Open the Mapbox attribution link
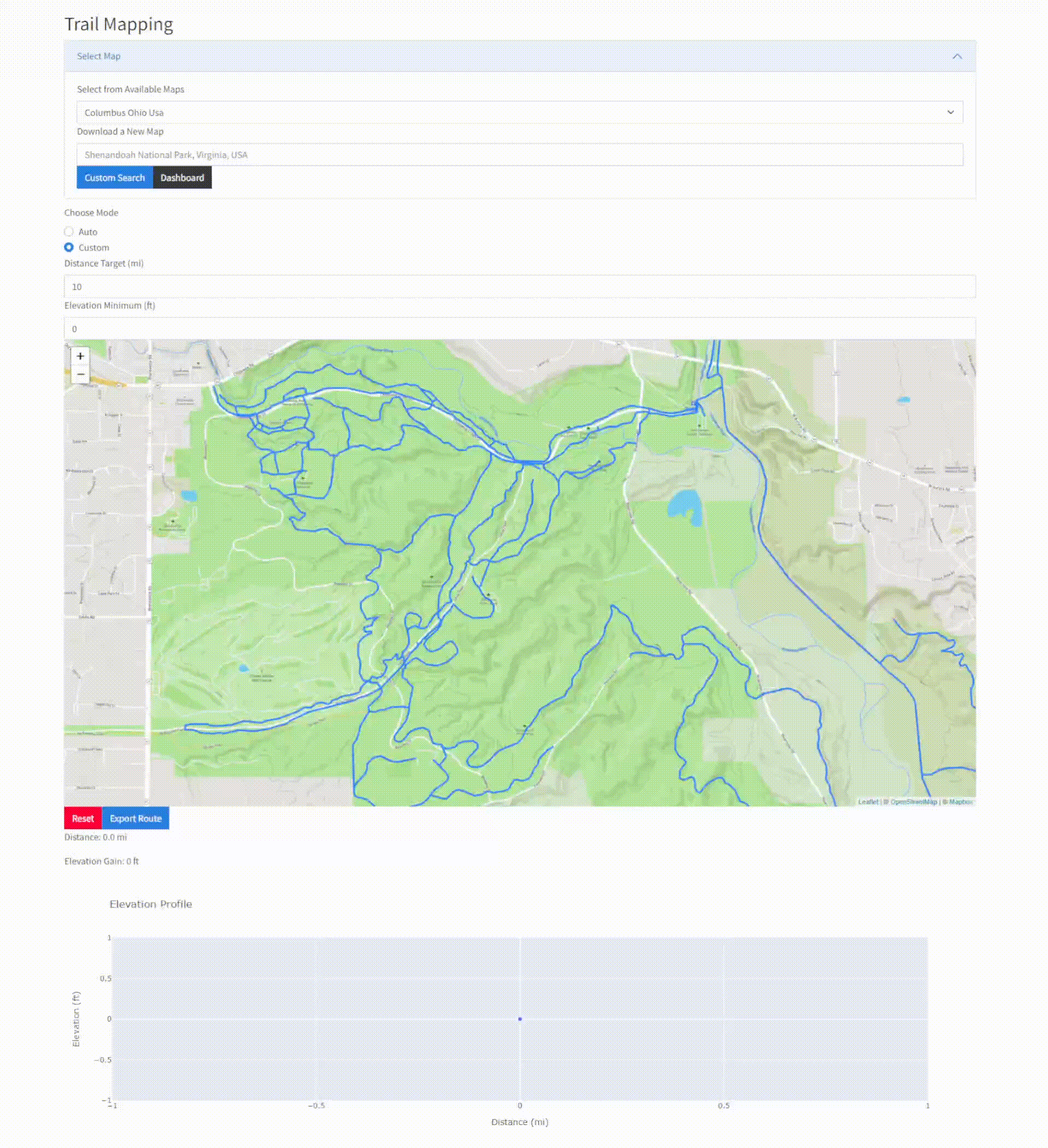Image resolution: width=1048 pixels, height=1148 pixels. (x=961, y=802)
